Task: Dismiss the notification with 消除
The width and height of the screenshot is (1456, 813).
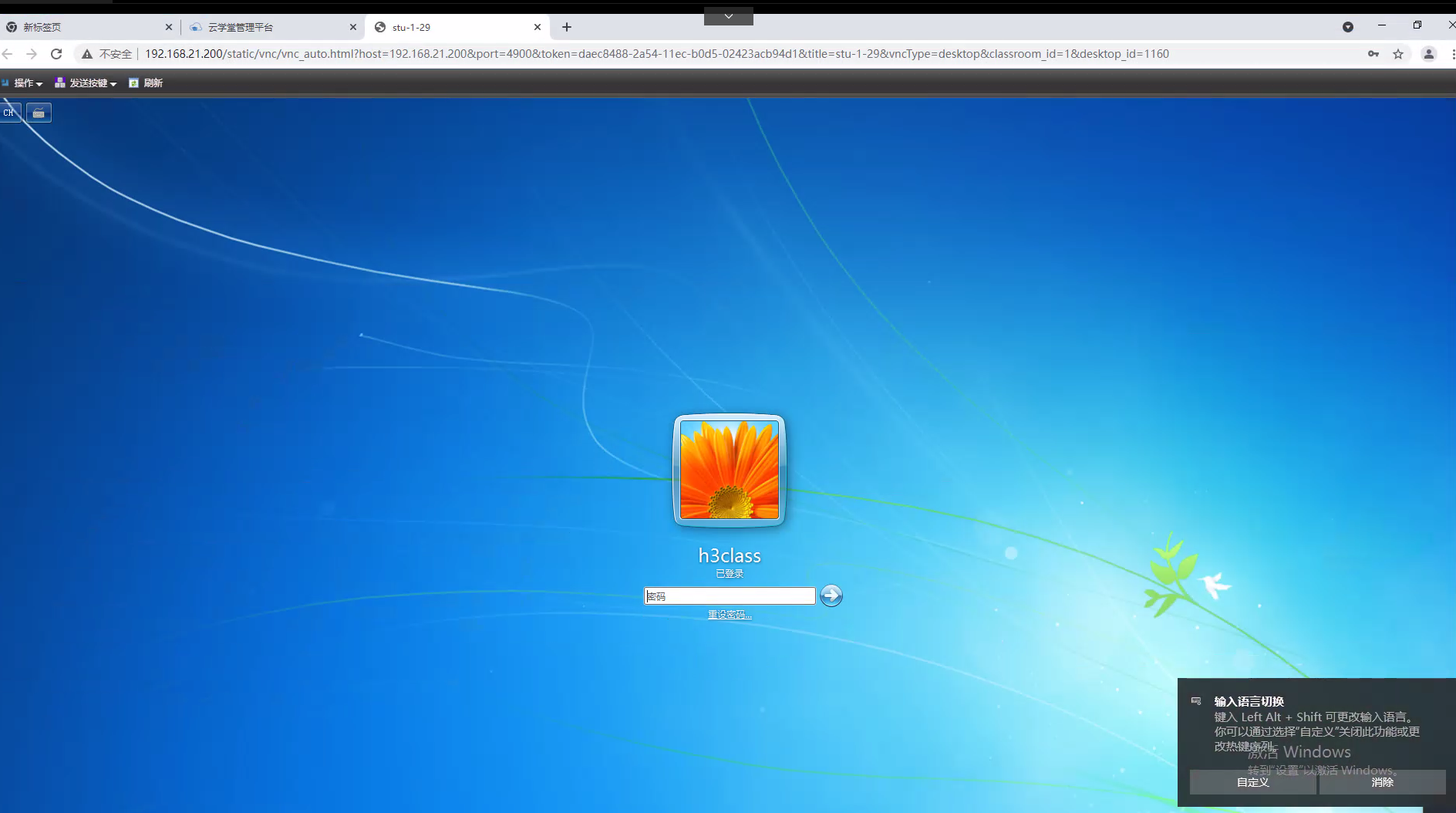Action: (1382, 782)
